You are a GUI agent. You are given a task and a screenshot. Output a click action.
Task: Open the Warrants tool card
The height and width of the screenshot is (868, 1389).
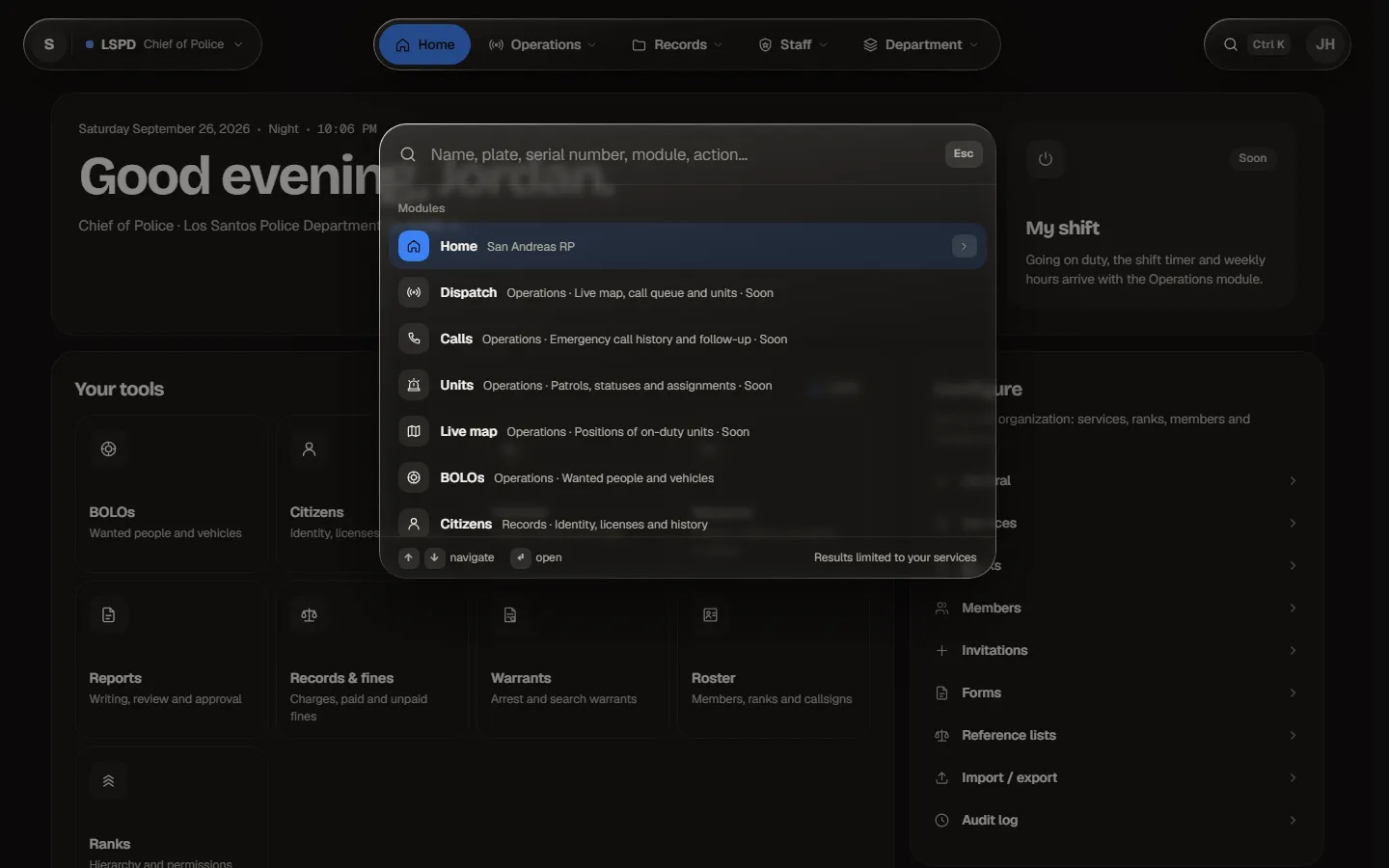[573, 660]
